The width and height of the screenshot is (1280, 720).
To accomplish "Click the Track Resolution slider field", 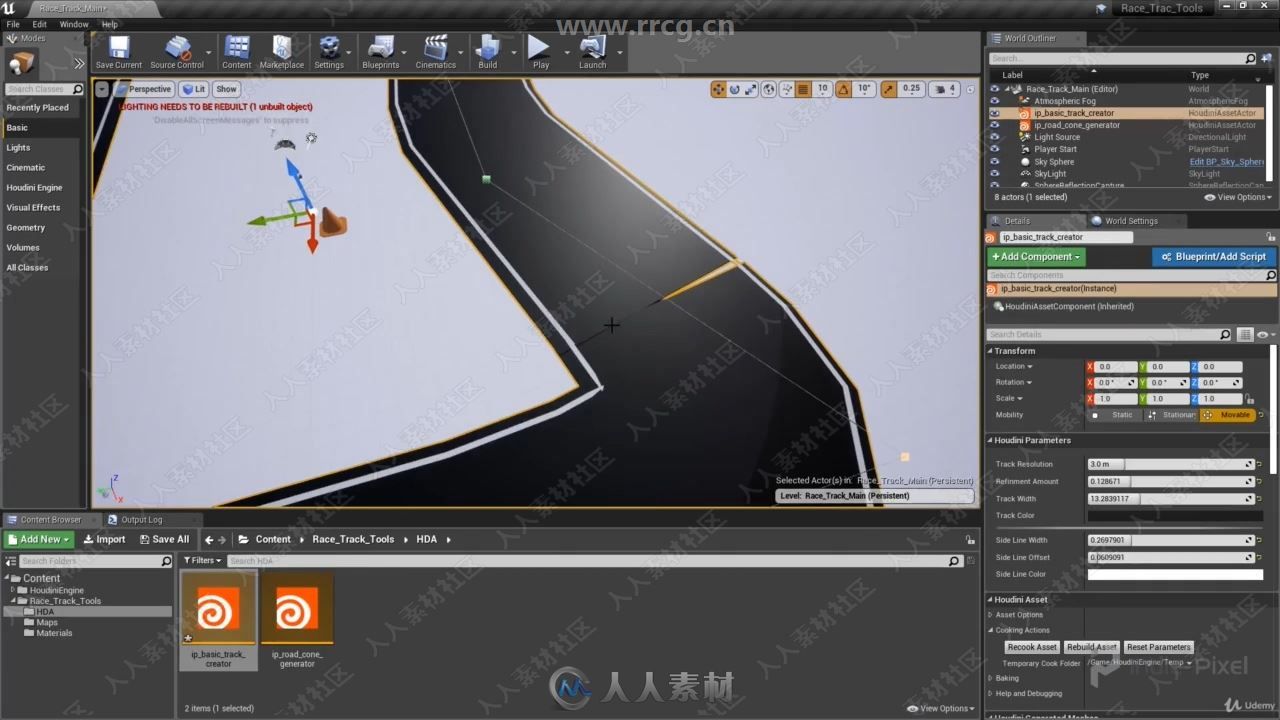I will pyautogui.click(x=1170, y=464).
